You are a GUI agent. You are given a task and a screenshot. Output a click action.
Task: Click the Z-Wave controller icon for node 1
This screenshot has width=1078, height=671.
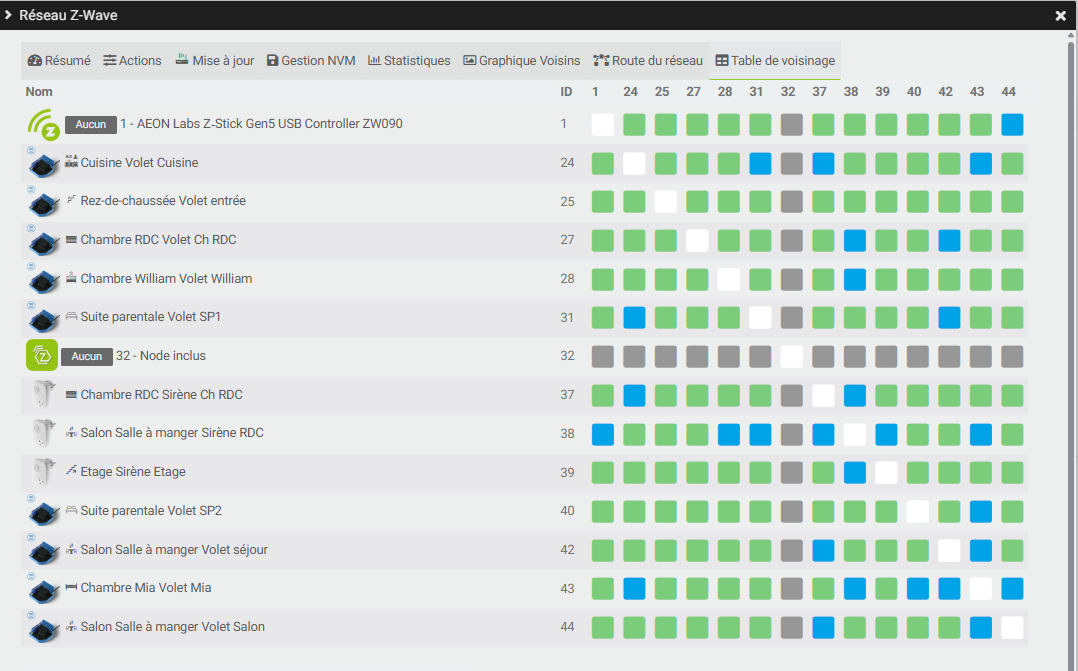pyautogui.click(x=42, y=125)
